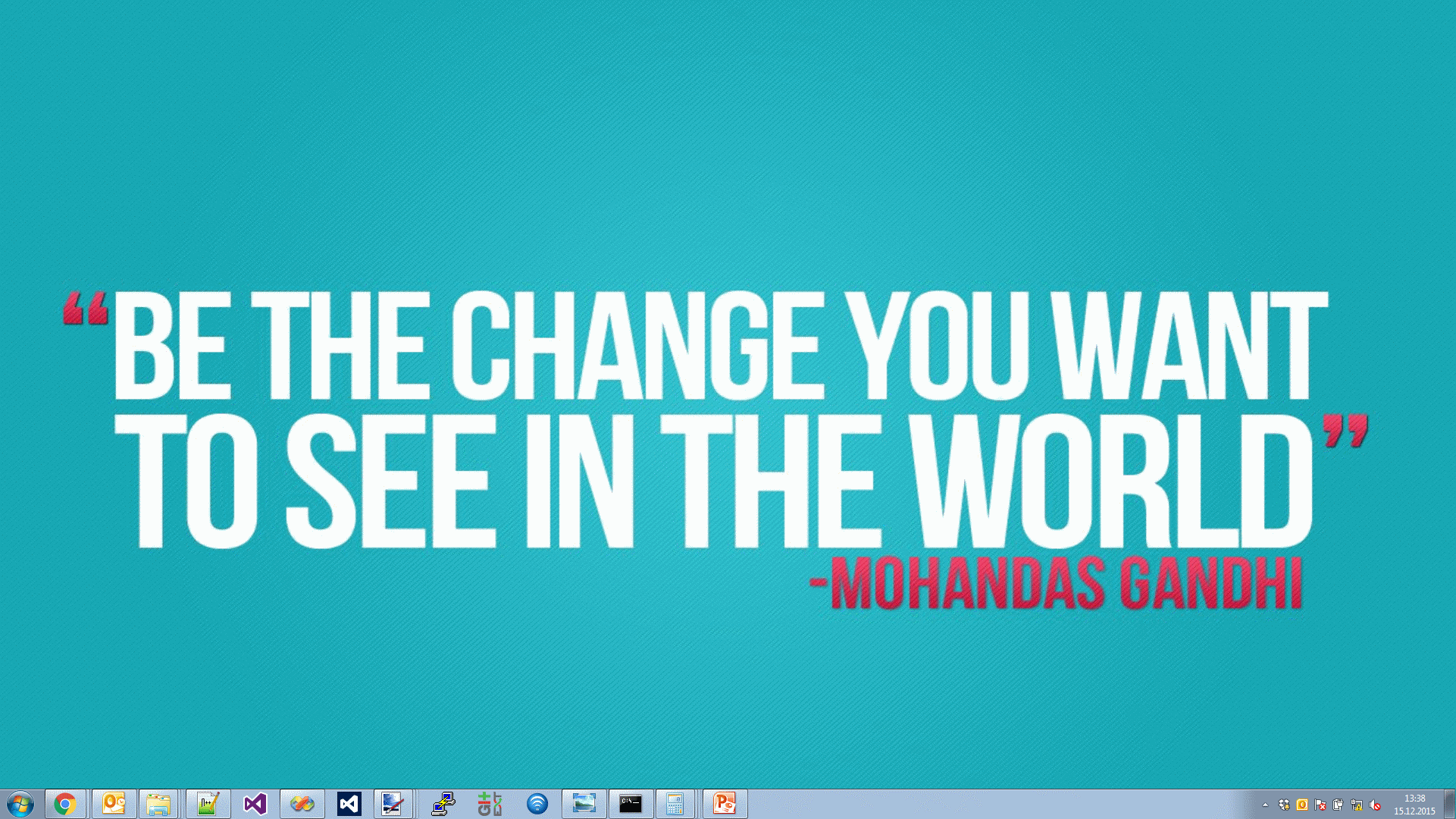This screenshot has width=1456, height=819.
Task: Open the Outlook tray notification icon
Action: [1302, 805]
